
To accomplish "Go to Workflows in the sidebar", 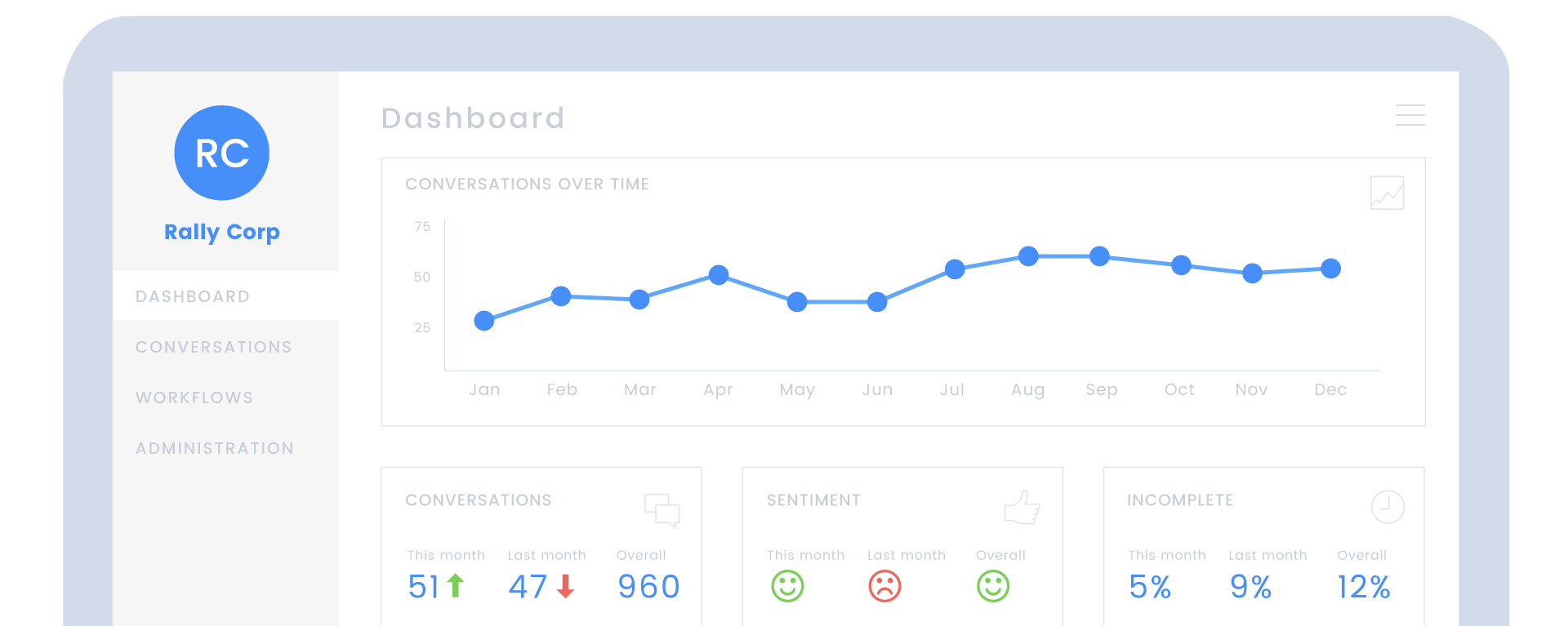I will click(194, 397).
